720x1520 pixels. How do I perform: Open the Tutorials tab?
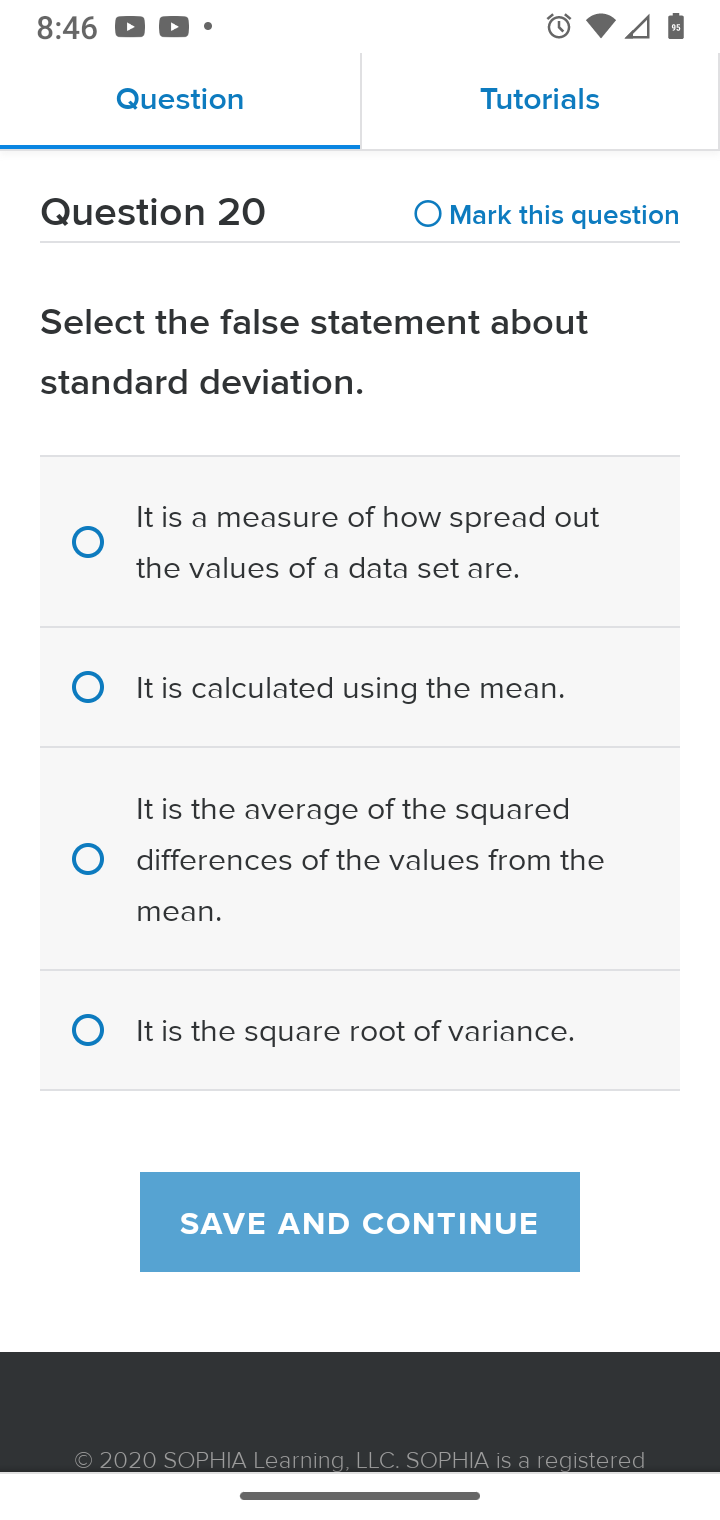[540, 100]
